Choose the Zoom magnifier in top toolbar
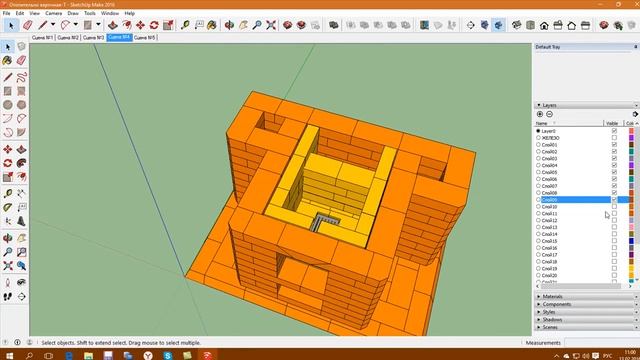640x360 pixels. pos(257,25)
